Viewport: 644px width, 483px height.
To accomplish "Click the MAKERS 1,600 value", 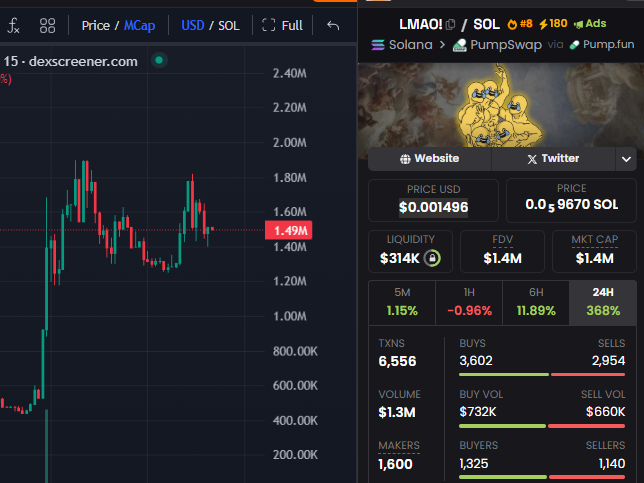I will click(395, 464).
